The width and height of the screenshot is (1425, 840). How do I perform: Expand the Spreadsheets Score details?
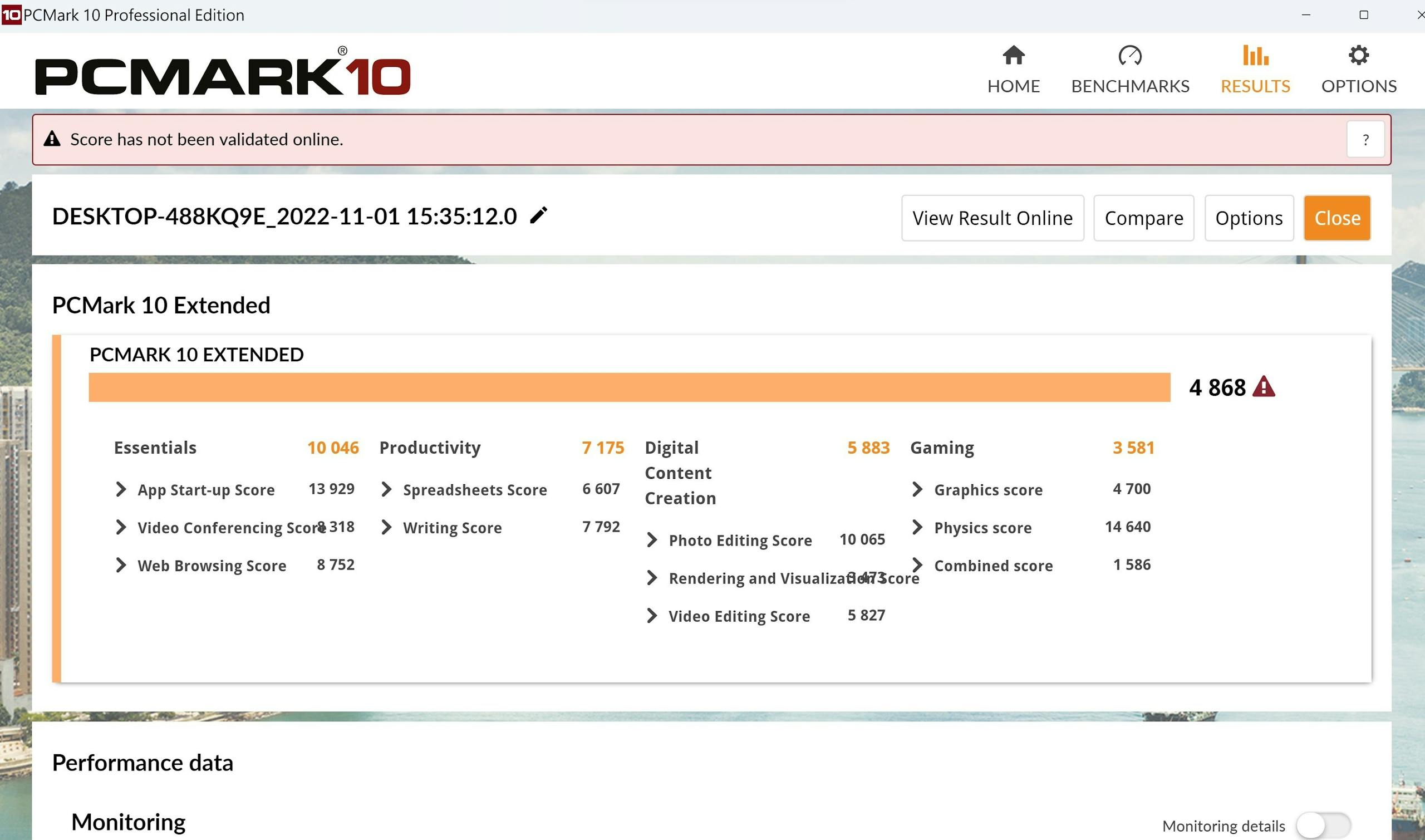[x=386, y=489]
